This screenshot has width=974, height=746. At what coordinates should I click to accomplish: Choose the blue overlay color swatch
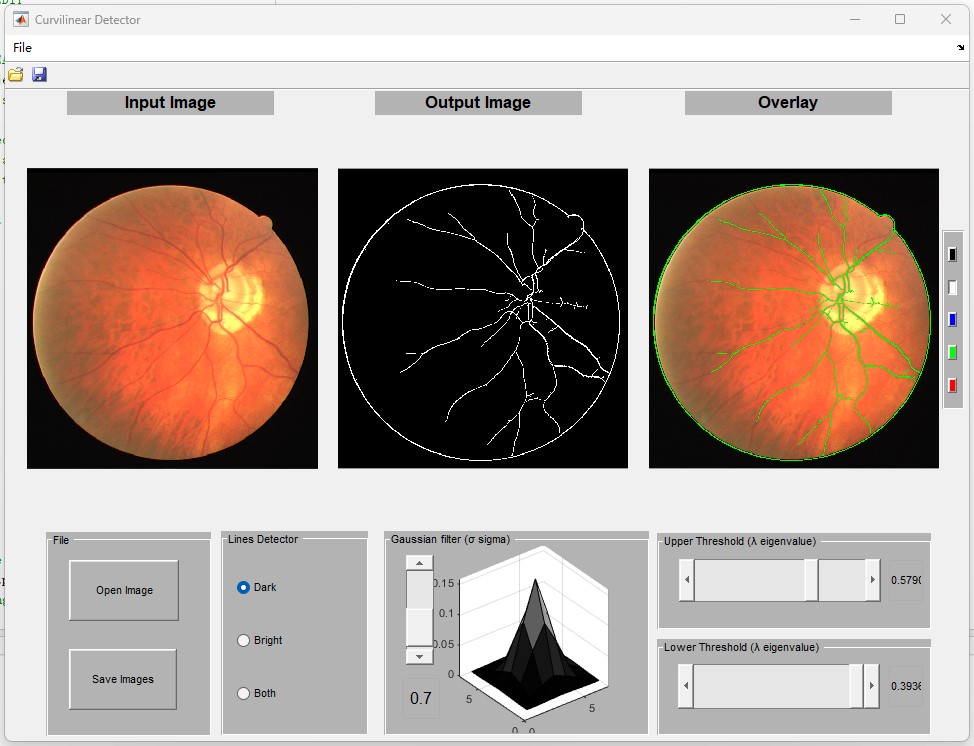pos(952,320)
